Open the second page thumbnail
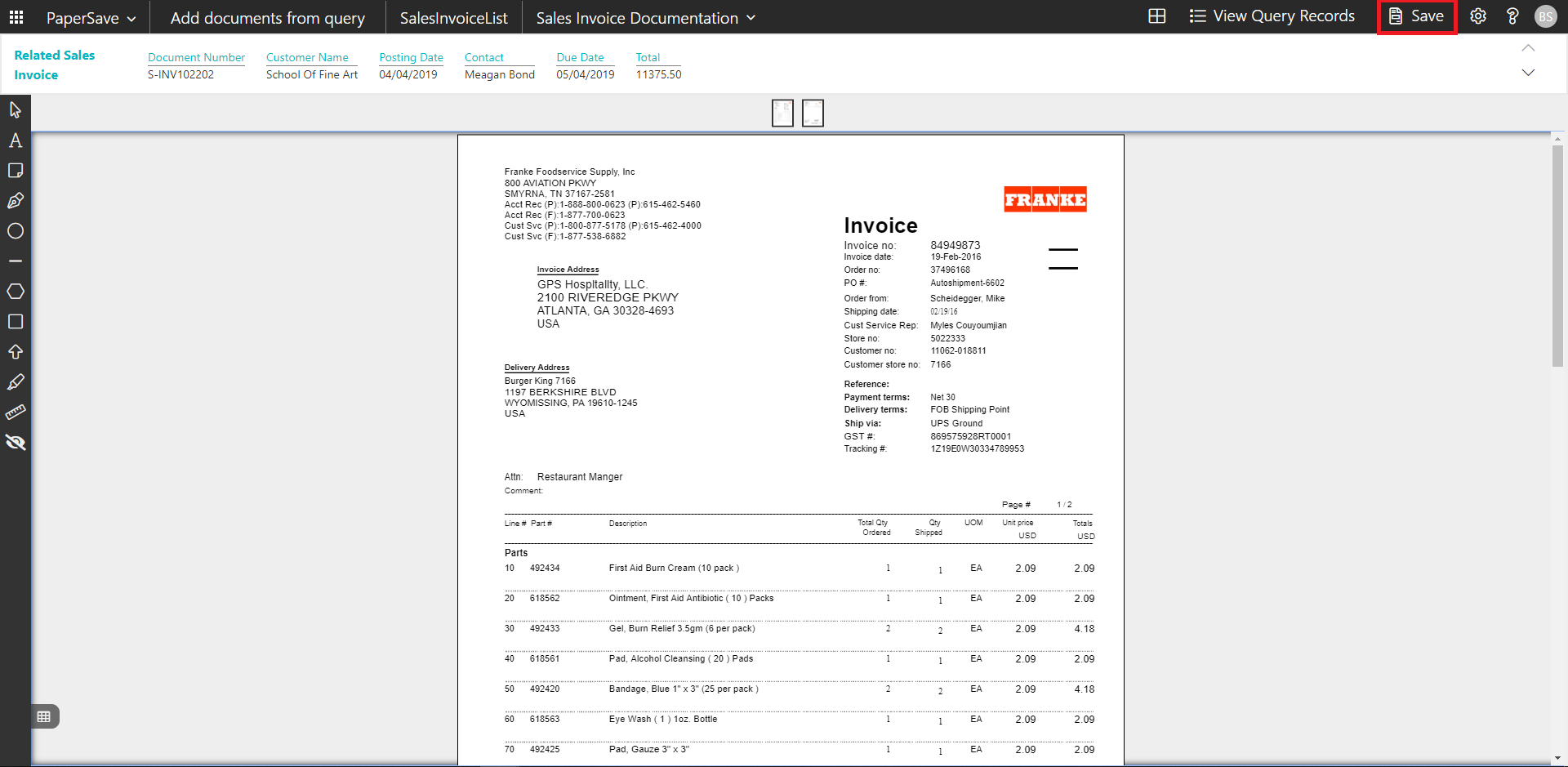Screen dimensions: 1568x767 [813, 113]
